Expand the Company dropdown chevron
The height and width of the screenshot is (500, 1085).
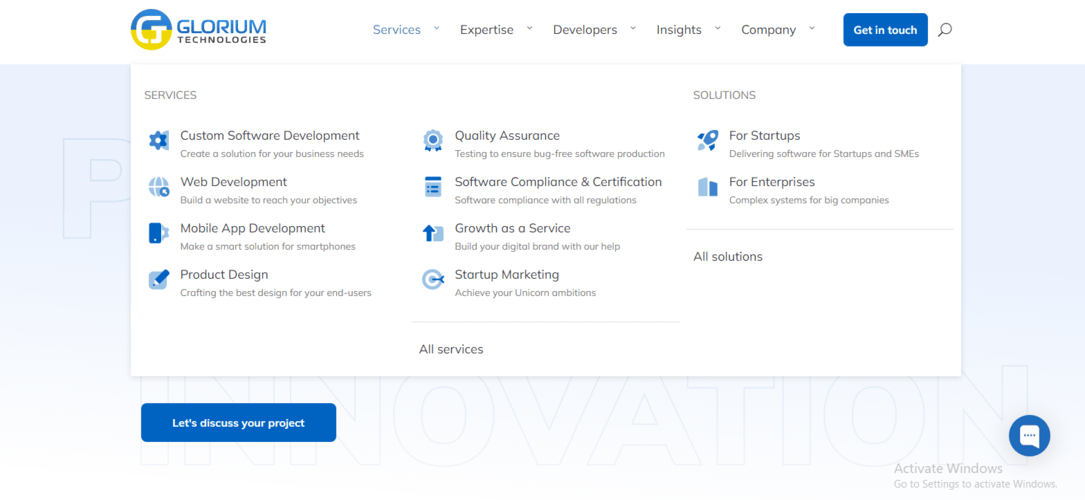pos(812,29)
